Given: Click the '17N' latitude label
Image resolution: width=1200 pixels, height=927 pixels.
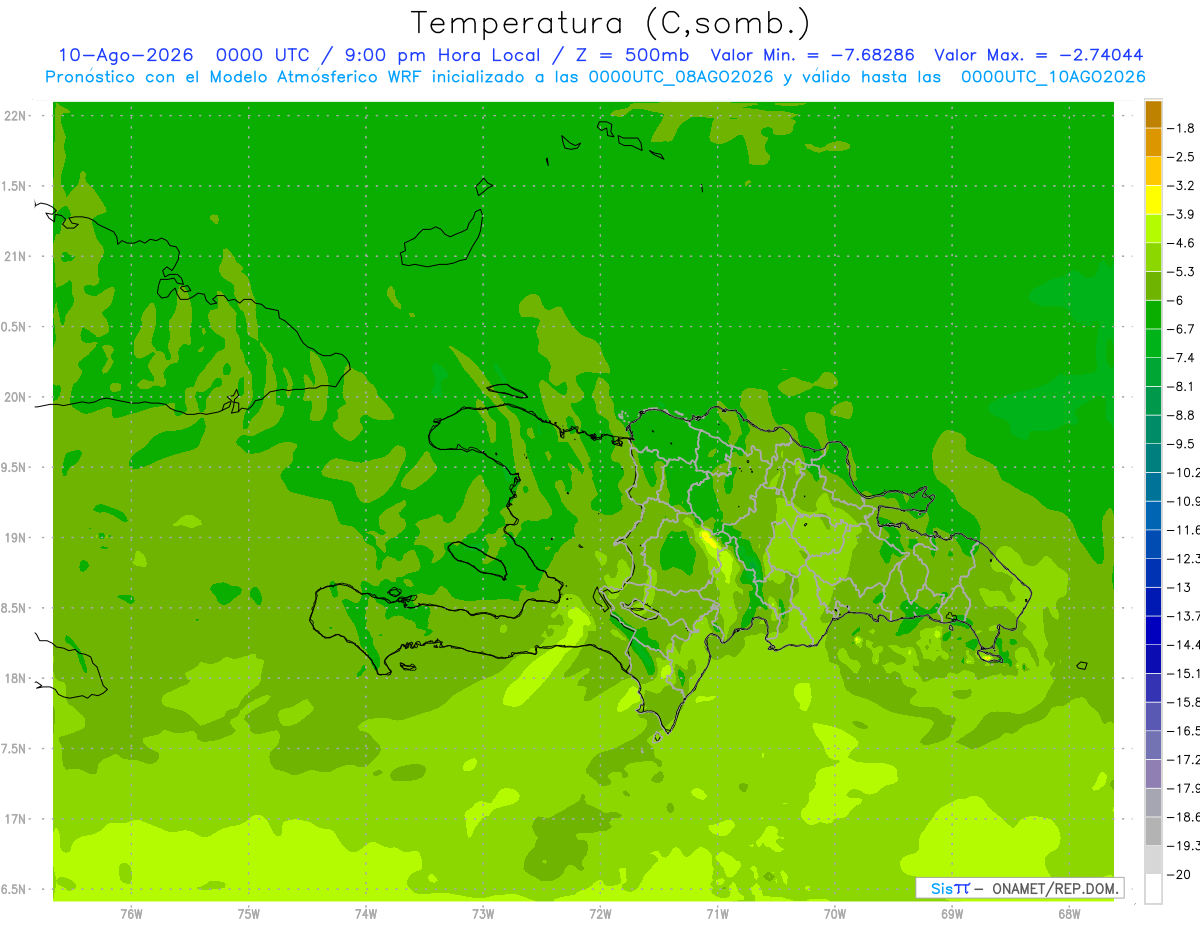Looking at the screenshot, I should (14, 819).
